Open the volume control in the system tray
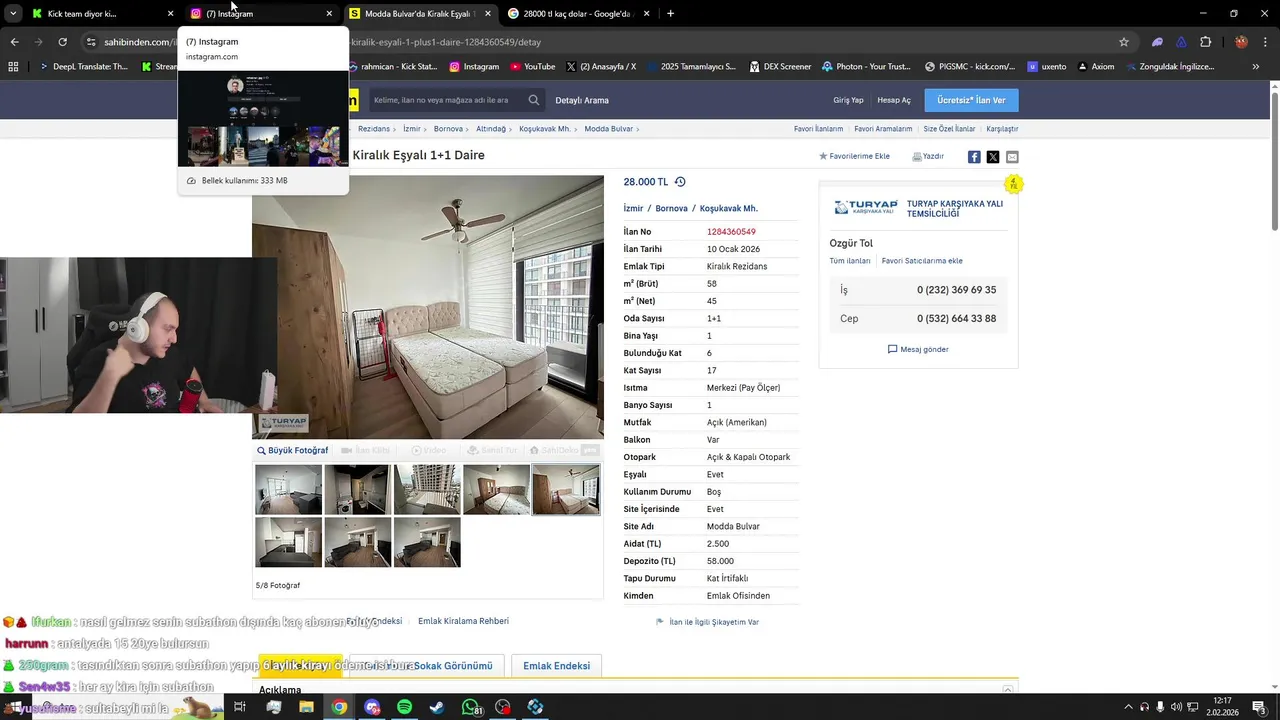 point(1177,707)
